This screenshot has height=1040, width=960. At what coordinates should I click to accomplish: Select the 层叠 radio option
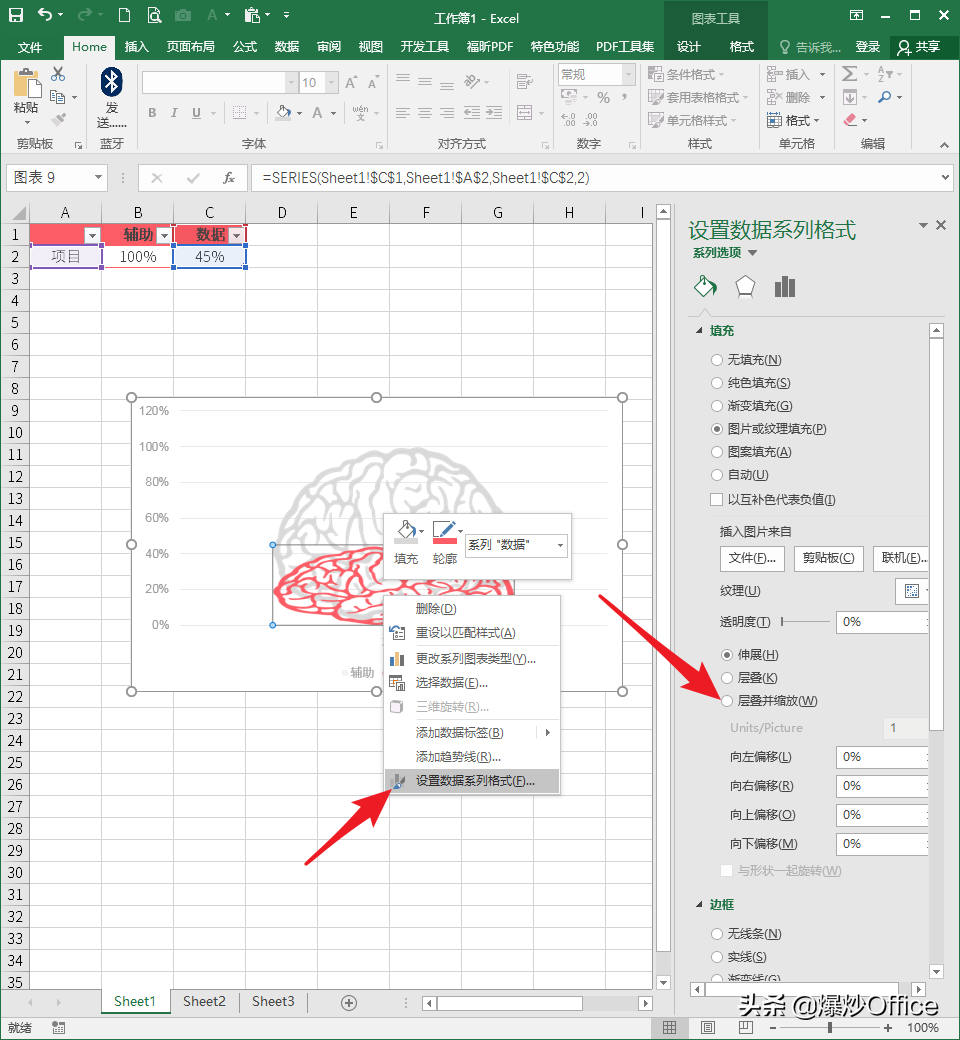(x=727, y=677)
